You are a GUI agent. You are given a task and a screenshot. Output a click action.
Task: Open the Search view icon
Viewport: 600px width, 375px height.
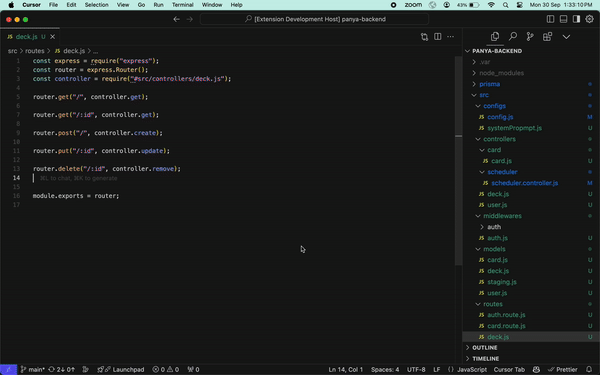pos(513,37)
